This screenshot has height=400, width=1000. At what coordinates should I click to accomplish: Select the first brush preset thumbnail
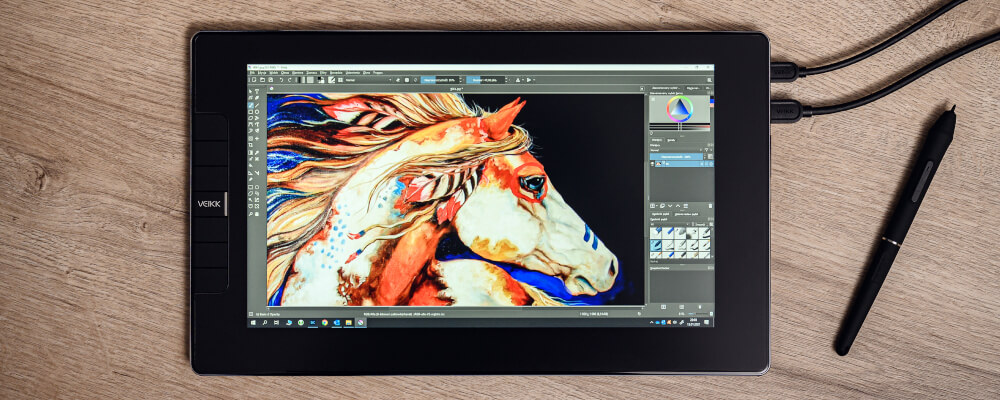656,233
